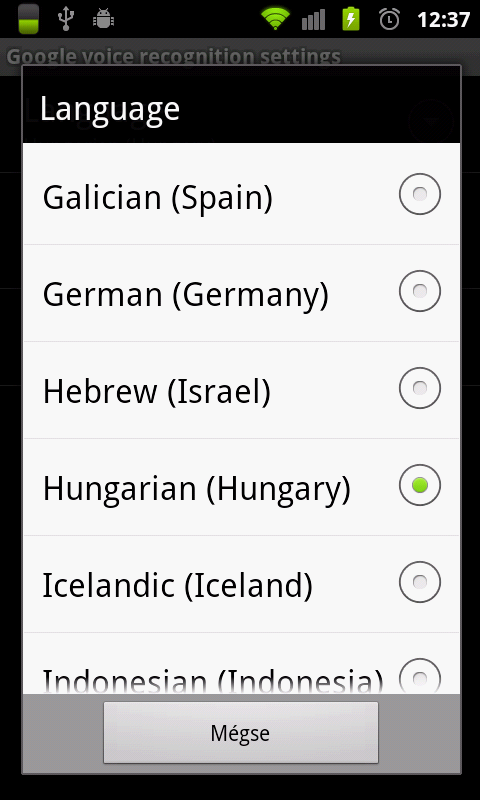The height and width of the screenshot is (800, 480).
Task: Tap the Wi-Fi signal icon
Action: pos(276,19)
